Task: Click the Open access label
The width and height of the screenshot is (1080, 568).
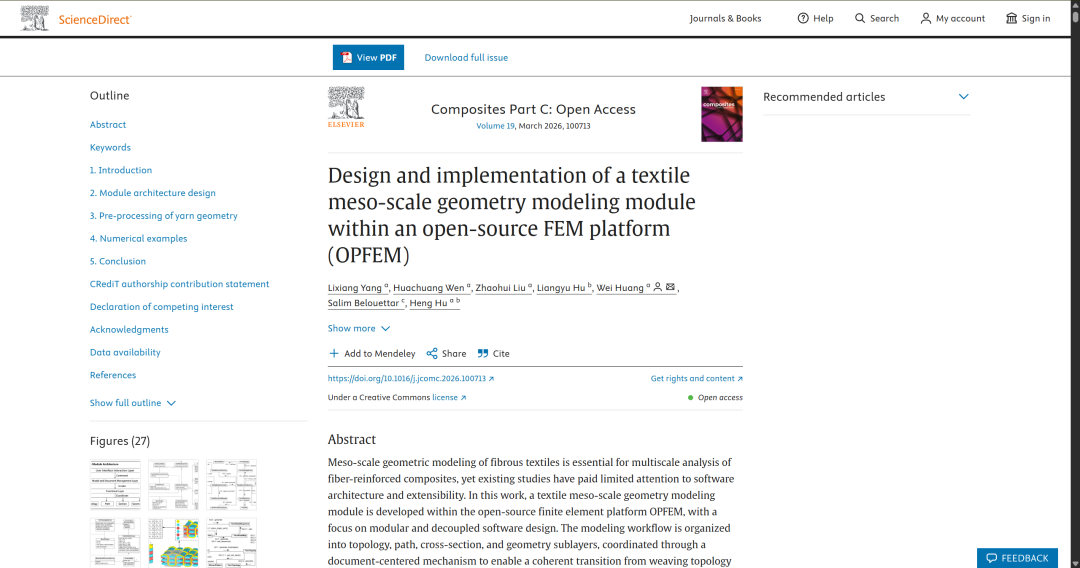Action: pos(720,397)
